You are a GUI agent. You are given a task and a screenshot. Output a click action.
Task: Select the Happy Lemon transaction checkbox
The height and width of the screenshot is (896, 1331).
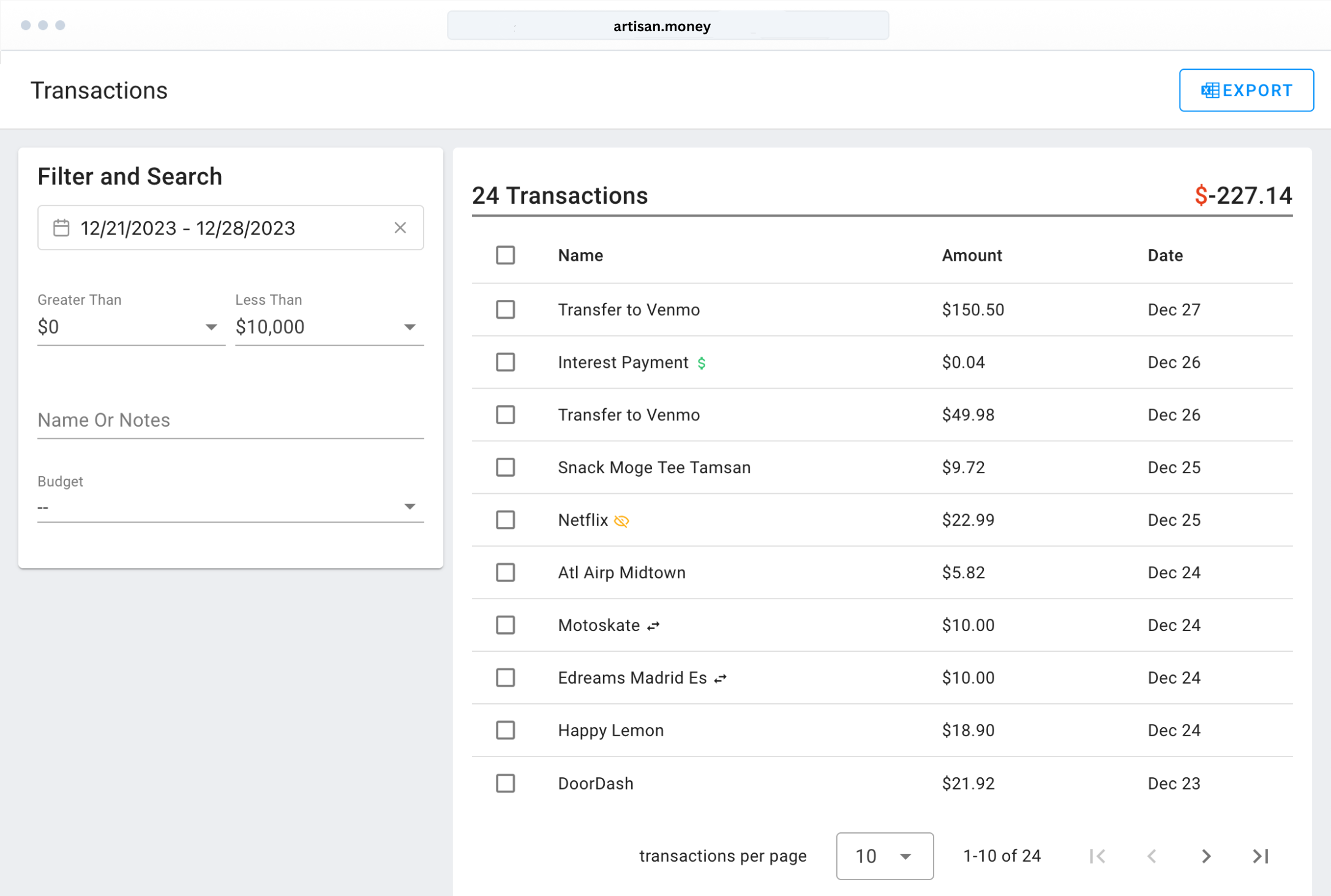(x=505, y=730)
